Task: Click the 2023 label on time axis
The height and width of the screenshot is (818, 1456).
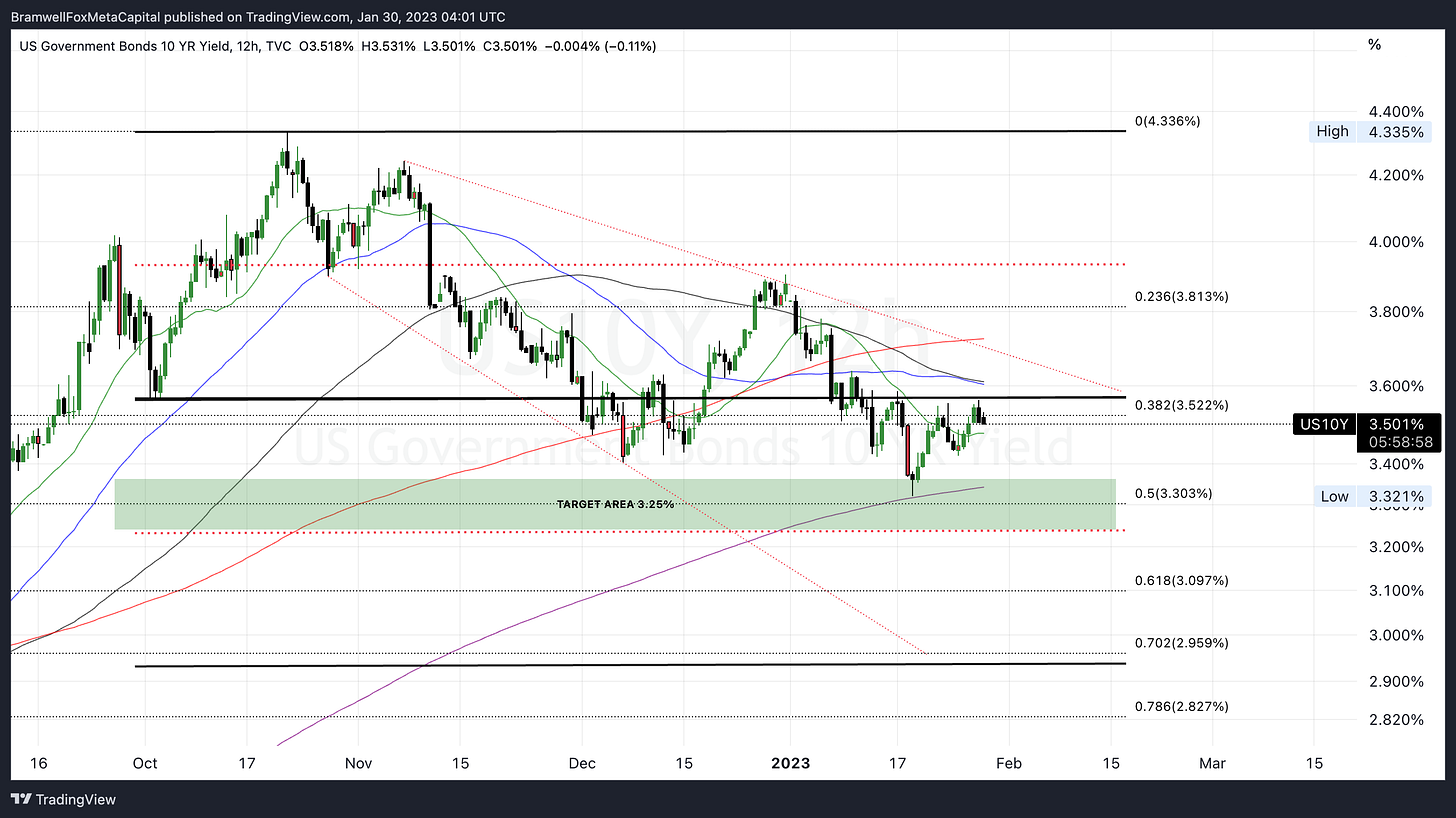Action: (x=788, y=763)
